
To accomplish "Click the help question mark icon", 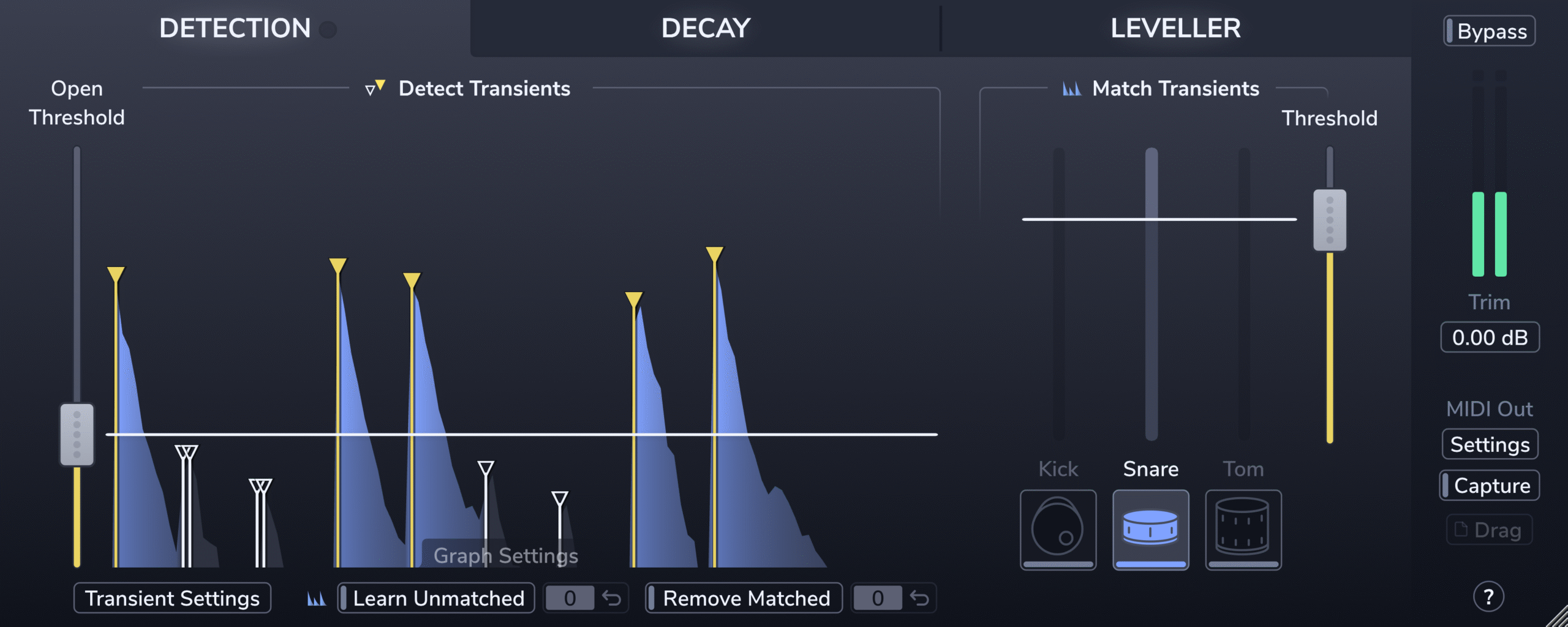I will coord(1488,596).
